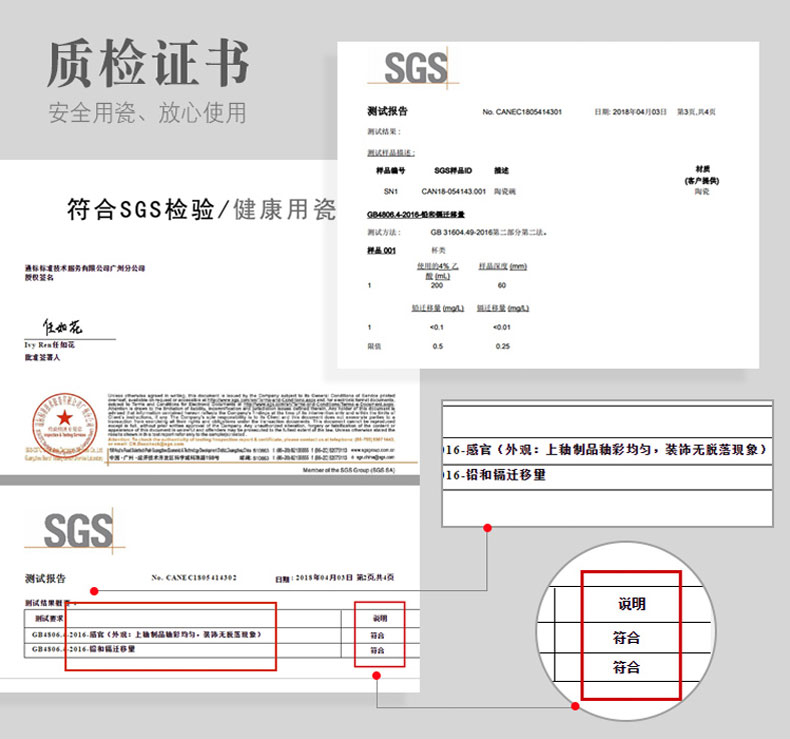Click Member of the SGS Group footer text

[x=349, y=470]
